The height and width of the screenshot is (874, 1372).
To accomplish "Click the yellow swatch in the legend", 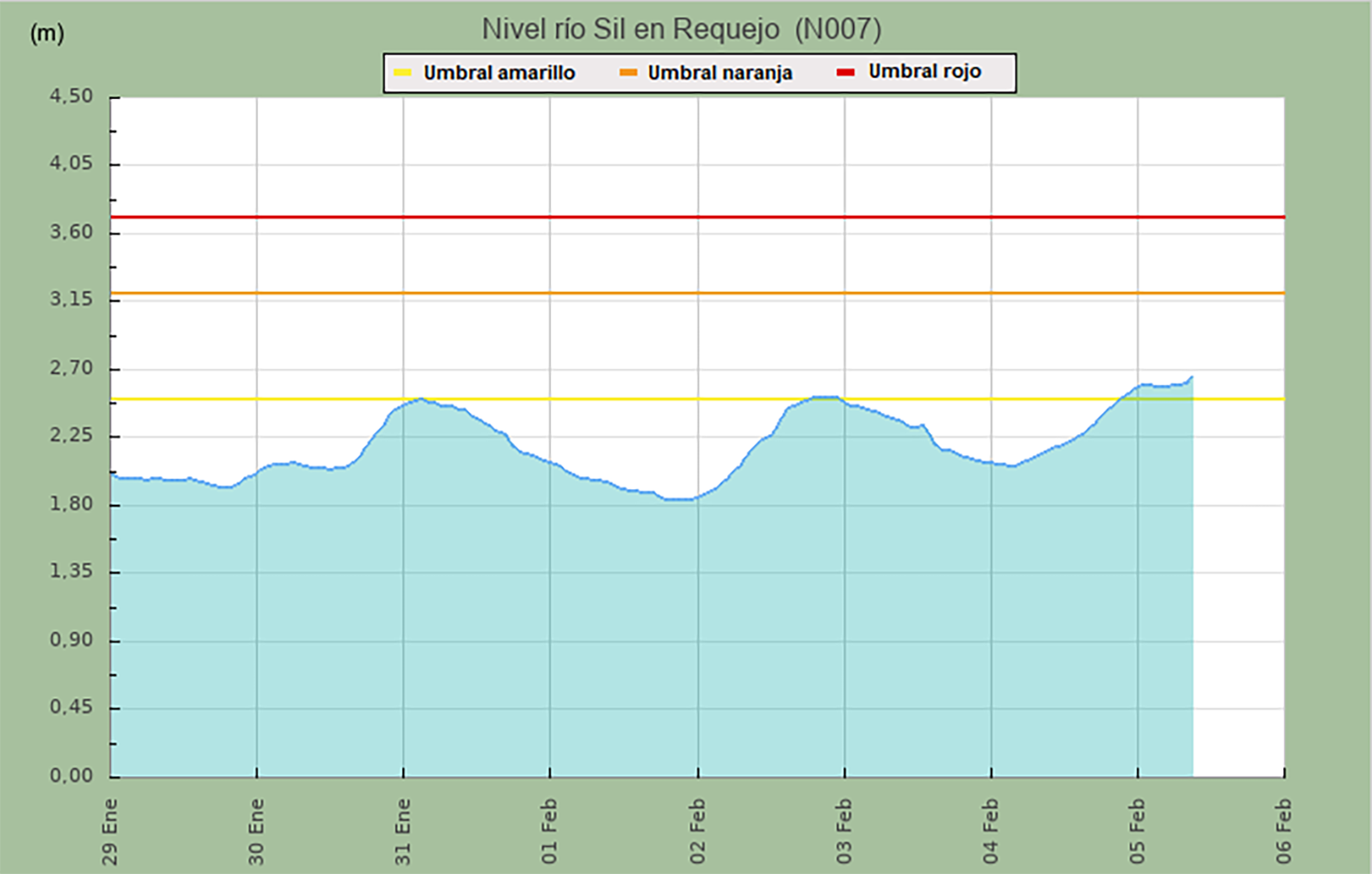I will coord(402,73).
